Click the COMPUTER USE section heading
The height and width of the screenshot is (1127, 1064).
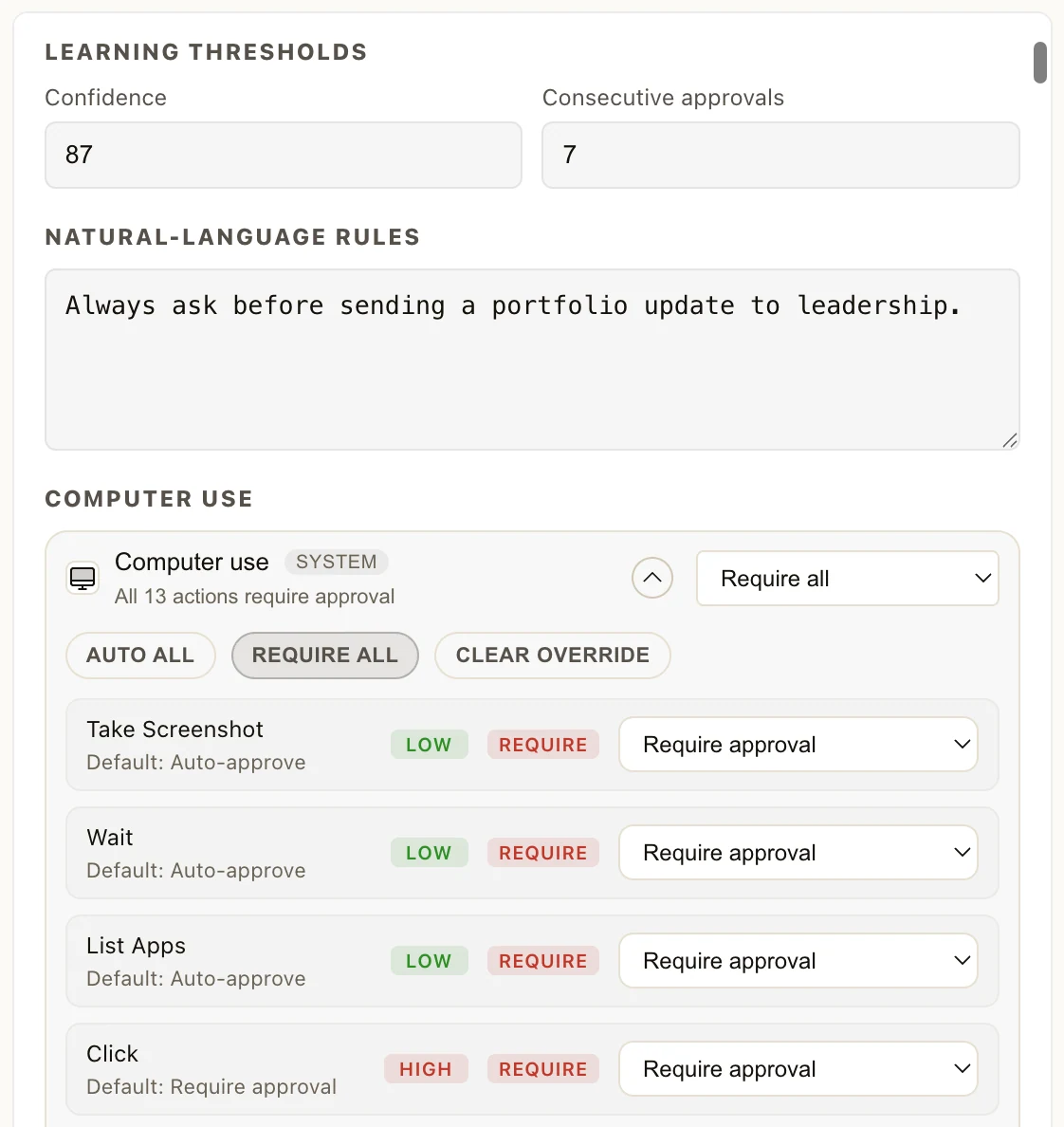coord(149,499)
